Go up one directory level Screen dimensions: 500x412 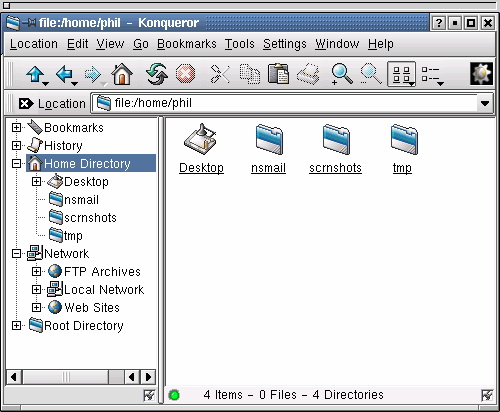[x=35, y=74]
